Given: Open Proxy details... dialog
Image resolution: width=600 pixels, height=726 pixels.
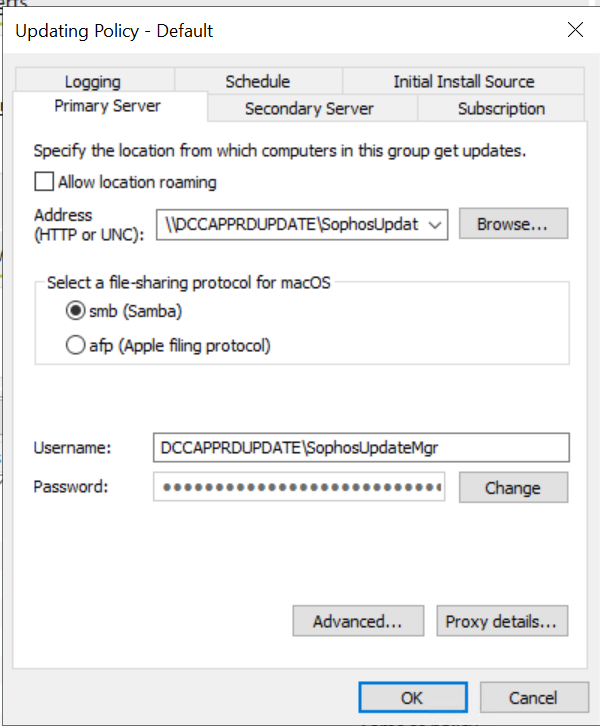Looking at the screenshot, I should pos(502,621).
